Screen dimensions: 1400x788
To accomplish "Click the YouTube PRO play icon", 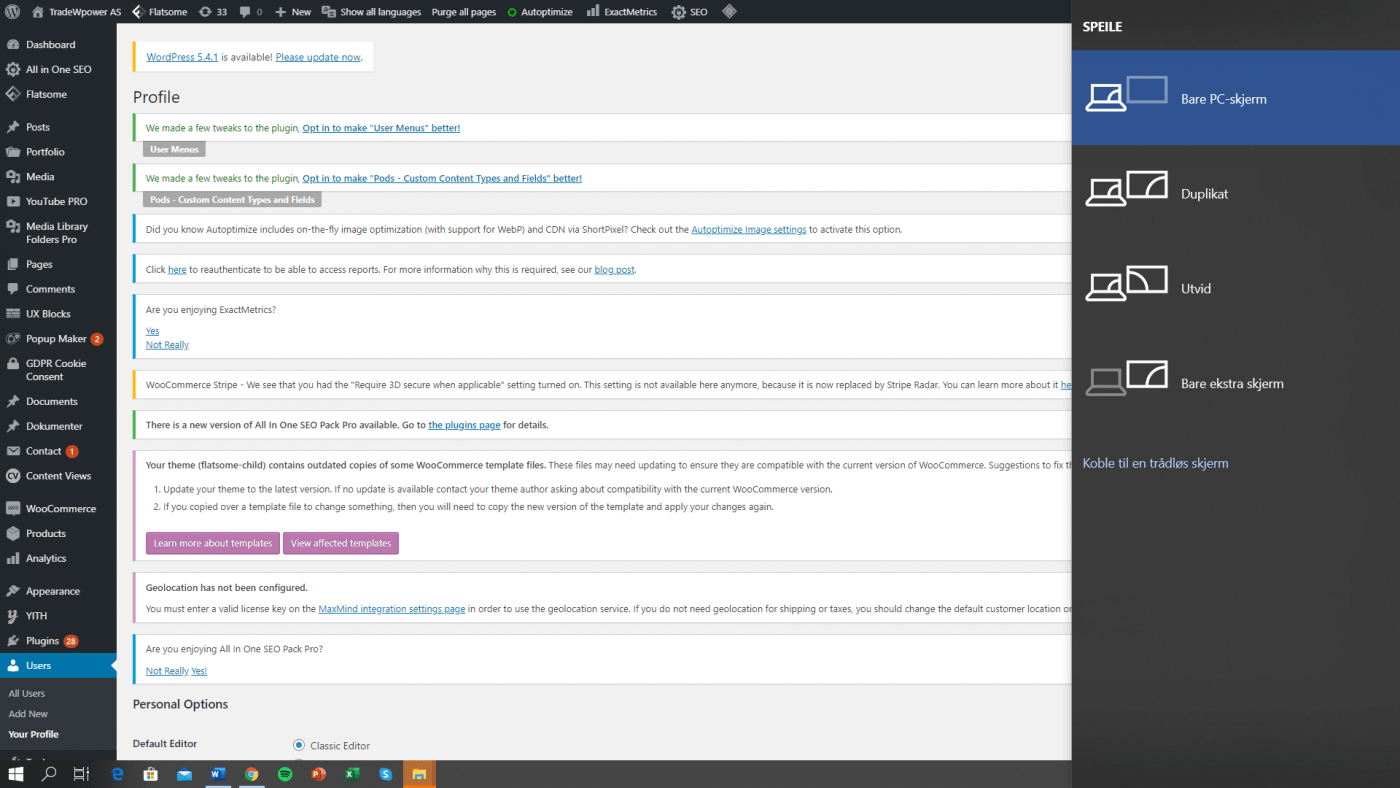I will (x=13, y=201).
